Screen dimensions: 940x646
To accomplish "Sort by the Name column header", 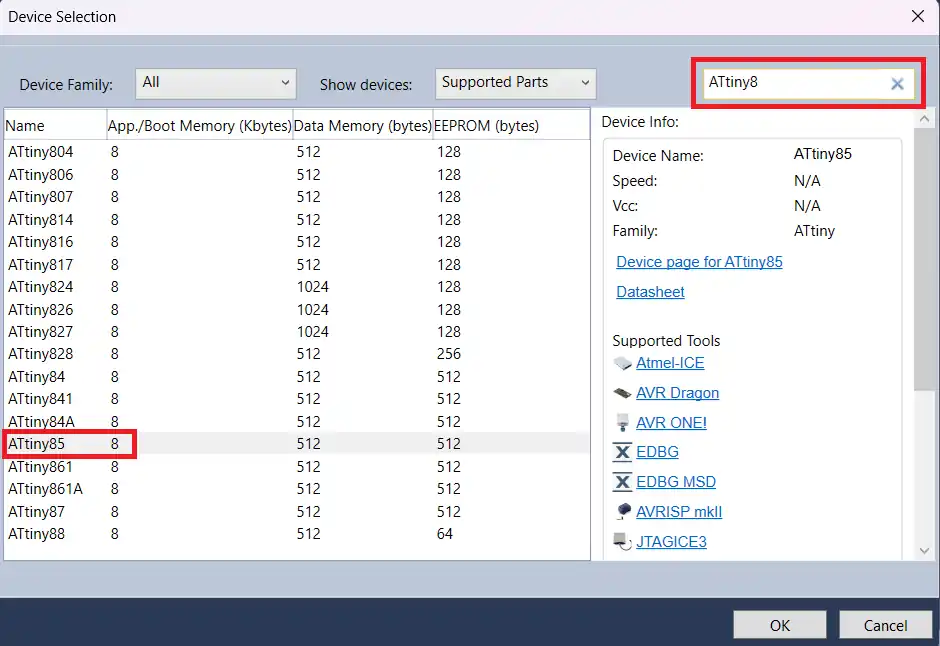I will [55, 125].
